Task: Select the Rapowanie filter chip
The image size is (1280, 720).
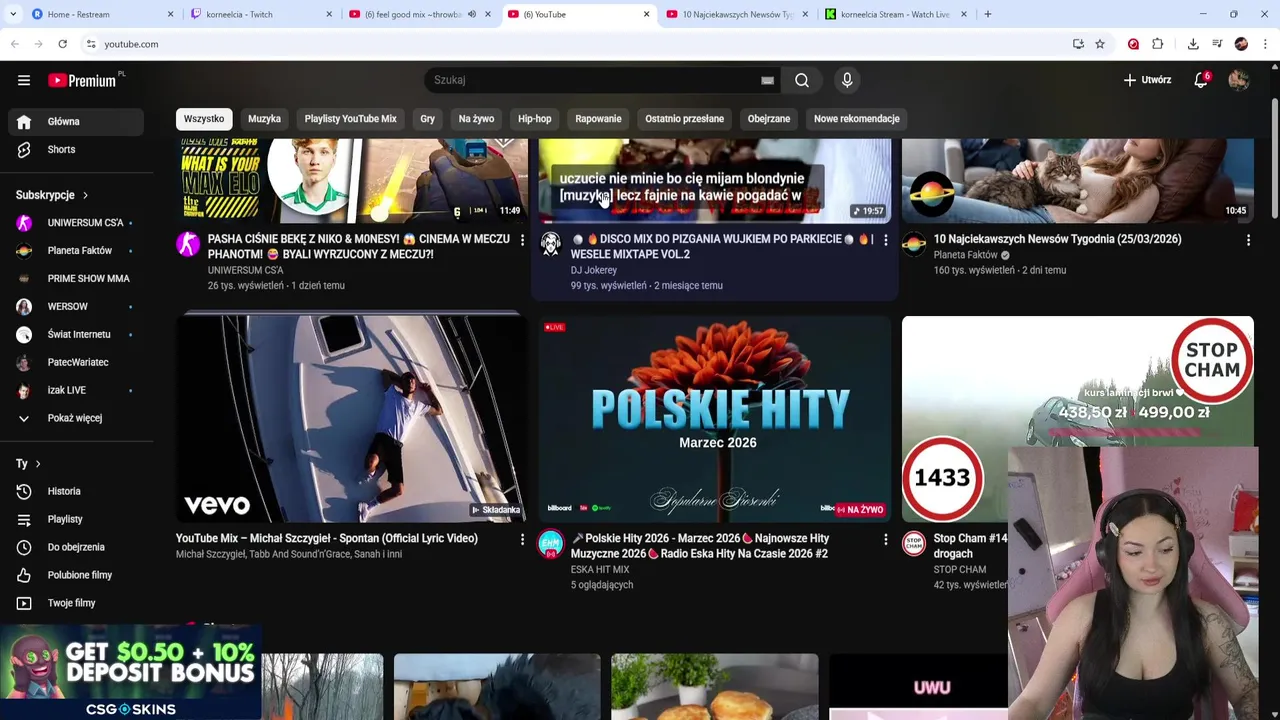Action: click(598, 118)
